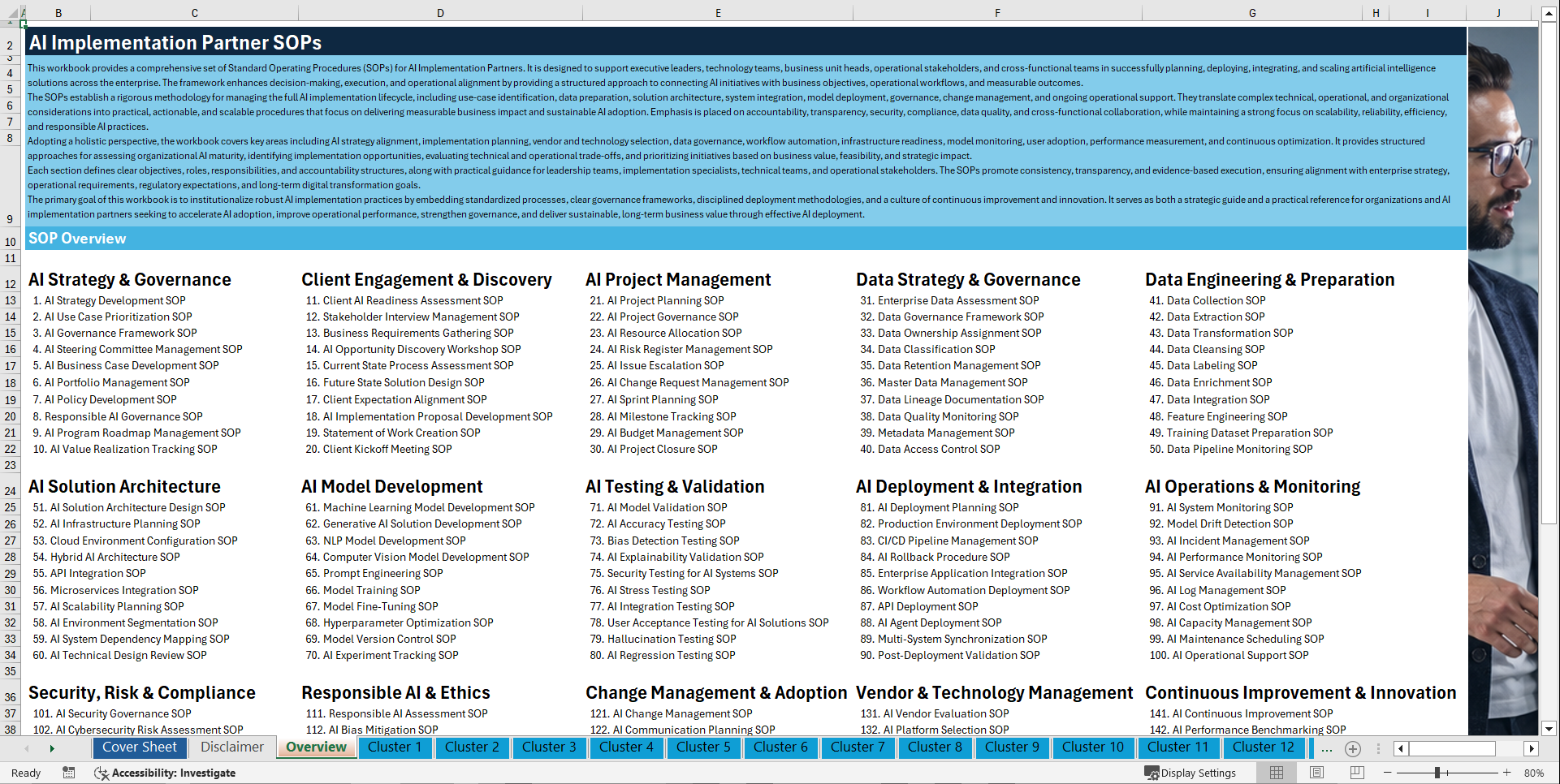Click '92. Model Drift Detection SOP'

coord(1221,523)
